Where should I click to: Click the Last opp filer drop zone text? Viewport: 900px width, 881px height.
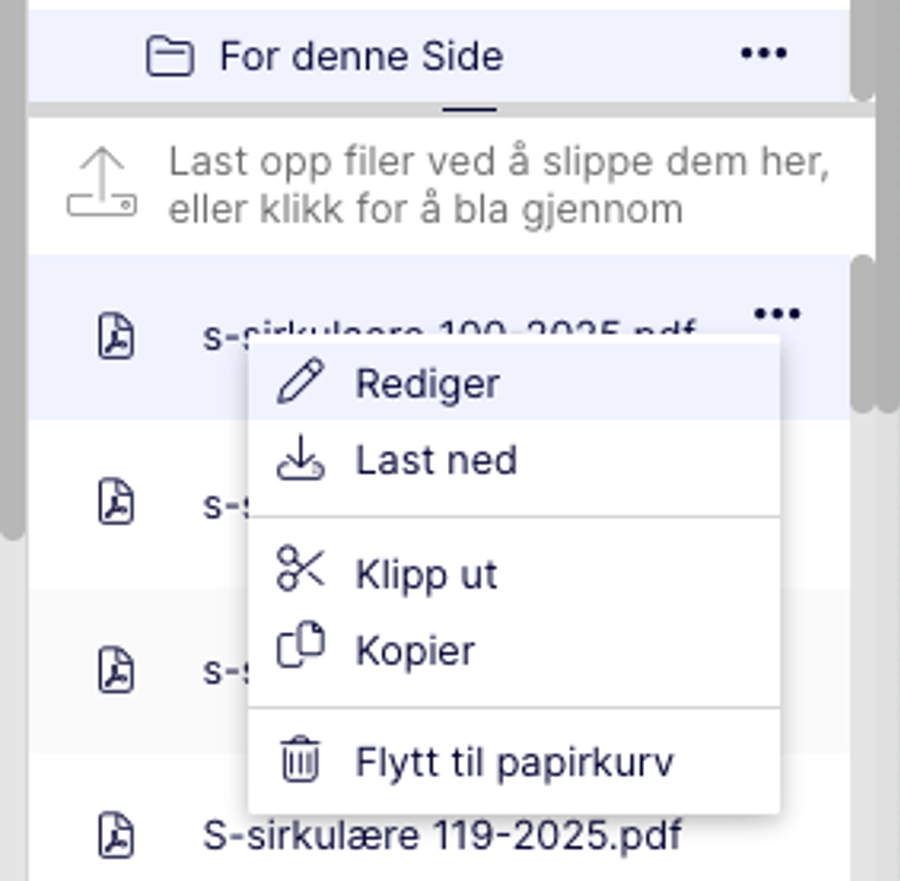(498, 185)
